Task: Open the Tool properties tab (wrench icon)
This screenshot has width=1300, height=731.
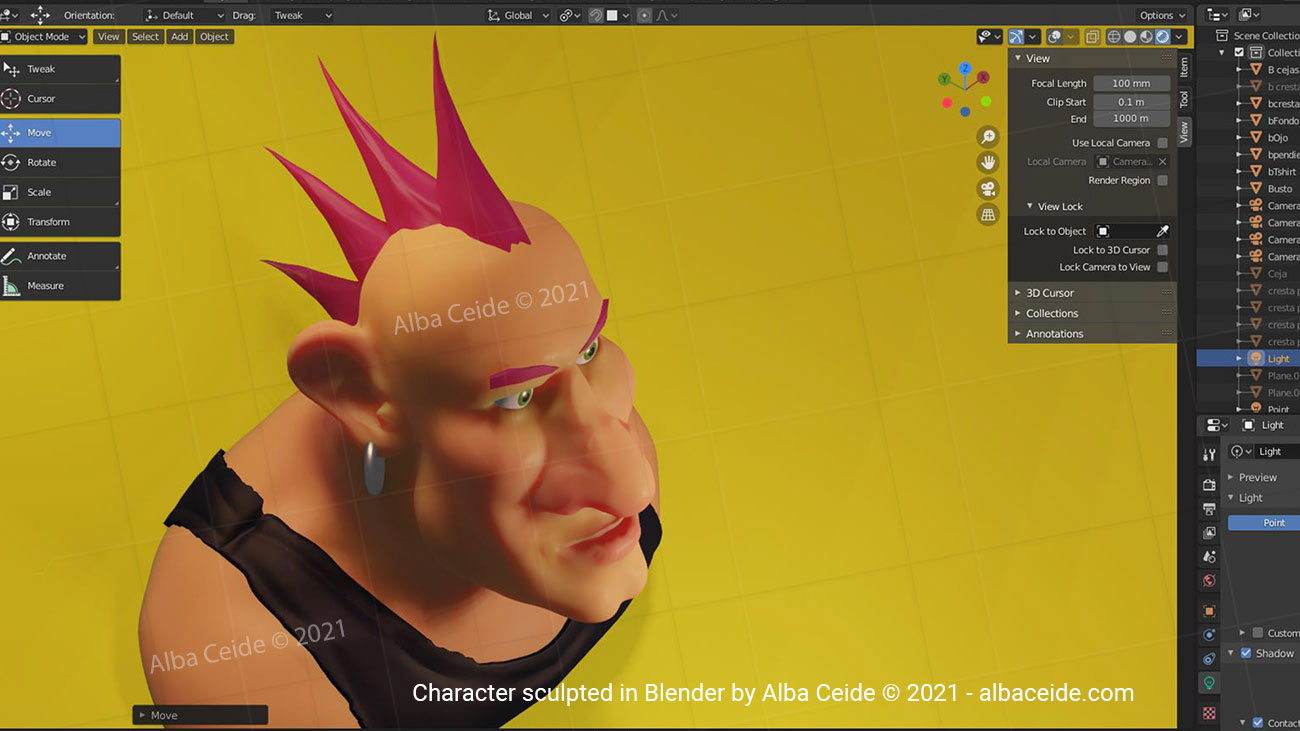Action: (1209, 454)
